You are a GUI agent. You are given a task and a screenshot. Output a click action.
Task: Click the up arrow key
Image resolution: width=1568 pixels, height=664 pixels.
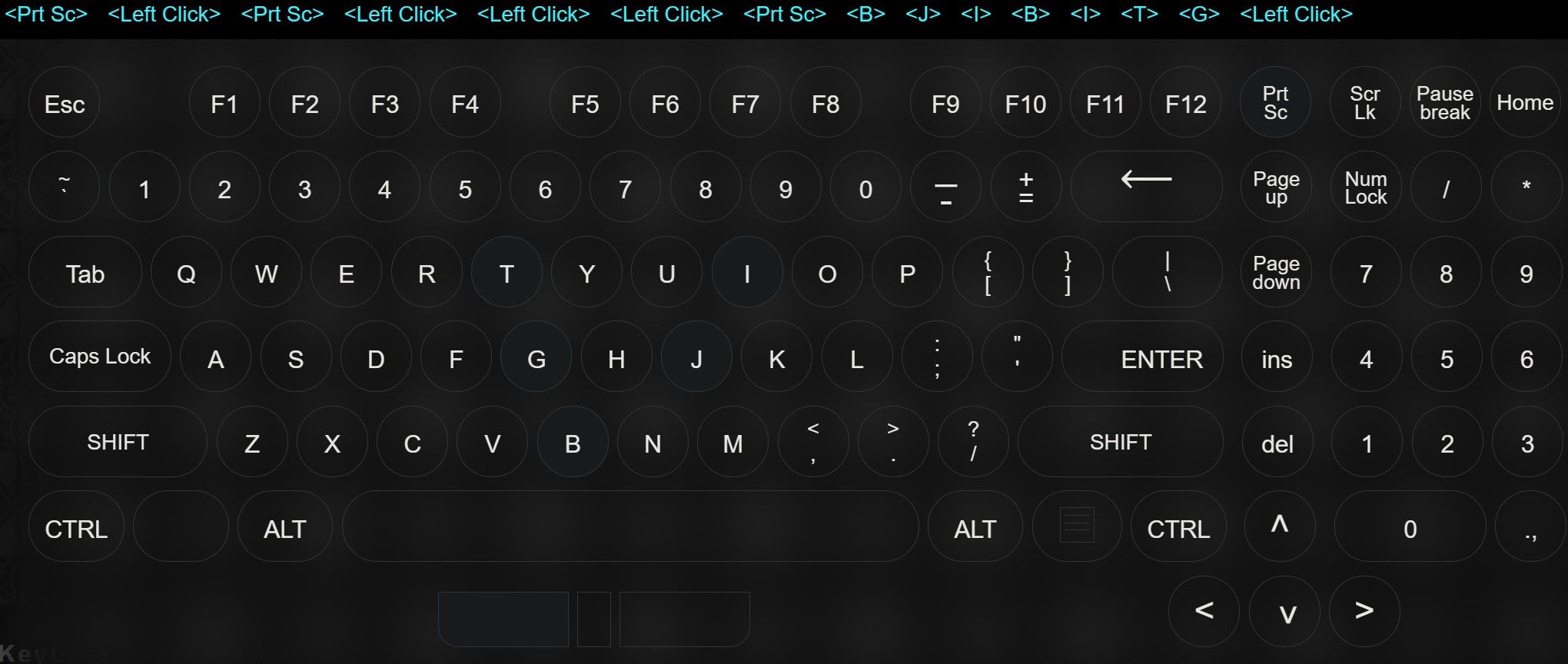pos(1279,526)
